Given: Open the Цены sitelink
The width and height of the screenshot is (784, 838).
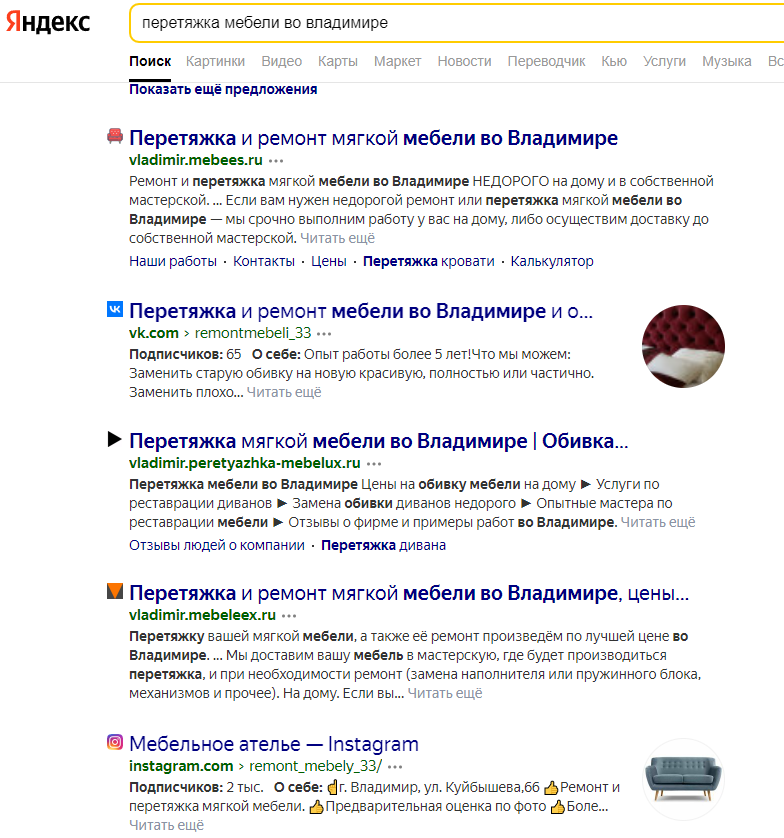Looking at the screenshot, I should point(329,261).
